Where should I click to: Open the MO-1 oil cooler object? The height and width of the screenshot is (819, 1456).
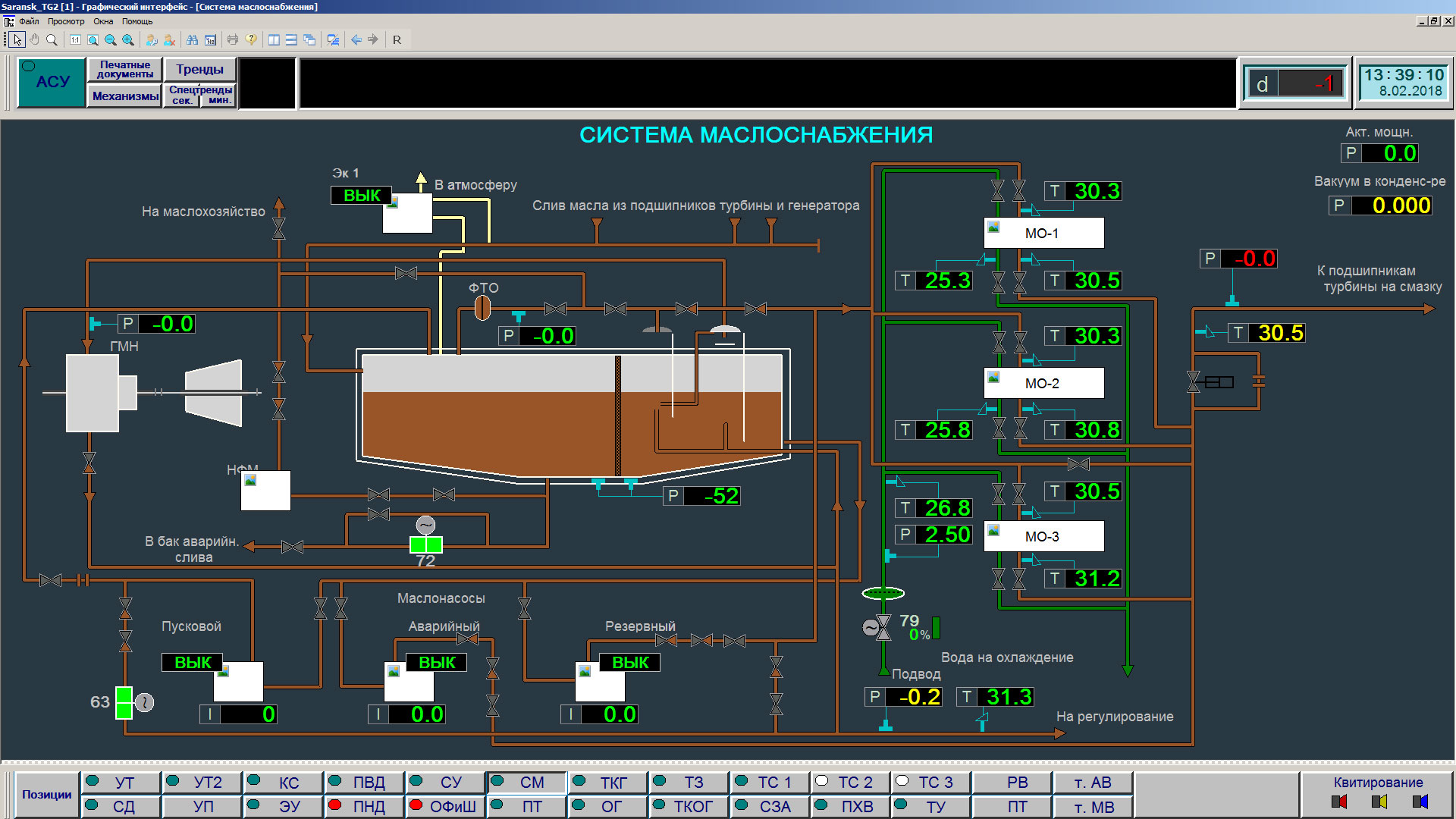tap(1043, 233)
